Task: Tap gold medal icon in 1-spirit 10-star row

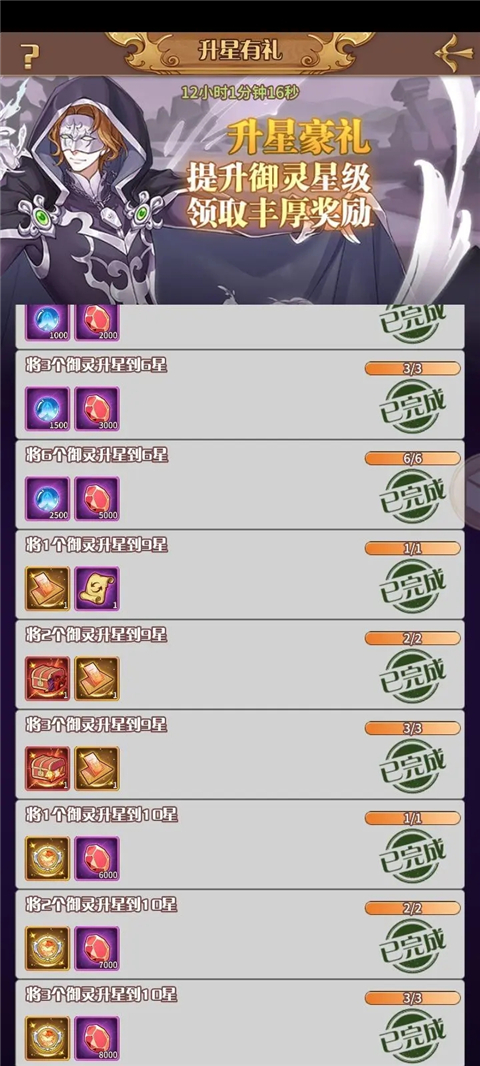Action: coord(48,859)
